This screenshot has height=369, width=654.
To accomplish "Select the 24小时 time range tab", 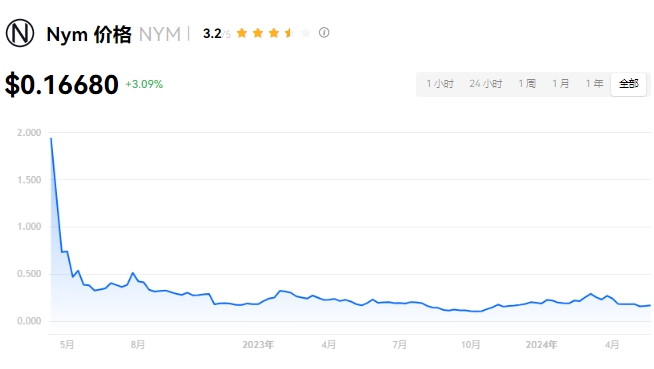I will pyautogui.click(x=486, y=84).
